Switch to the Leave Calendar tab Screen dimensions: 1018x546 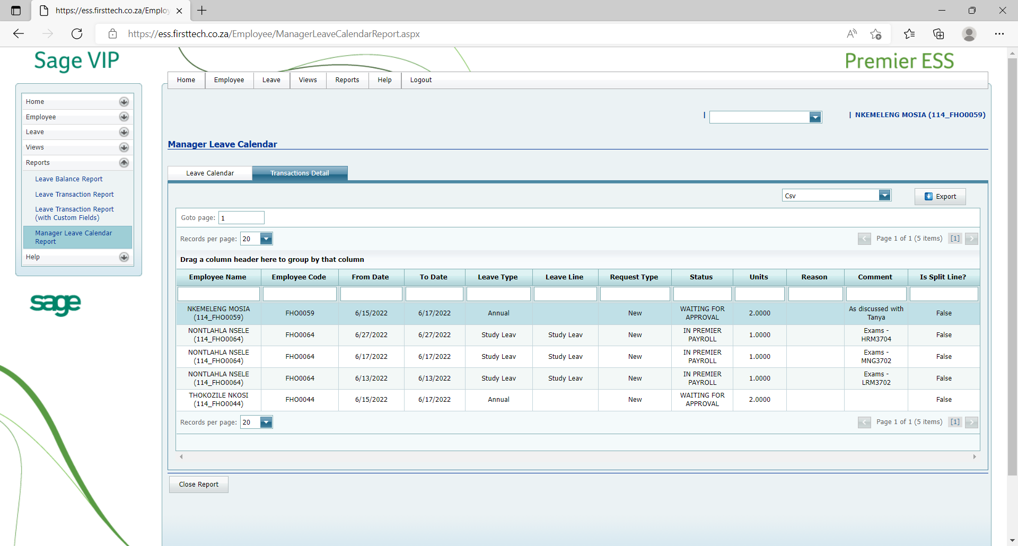[x=210, y=173]
